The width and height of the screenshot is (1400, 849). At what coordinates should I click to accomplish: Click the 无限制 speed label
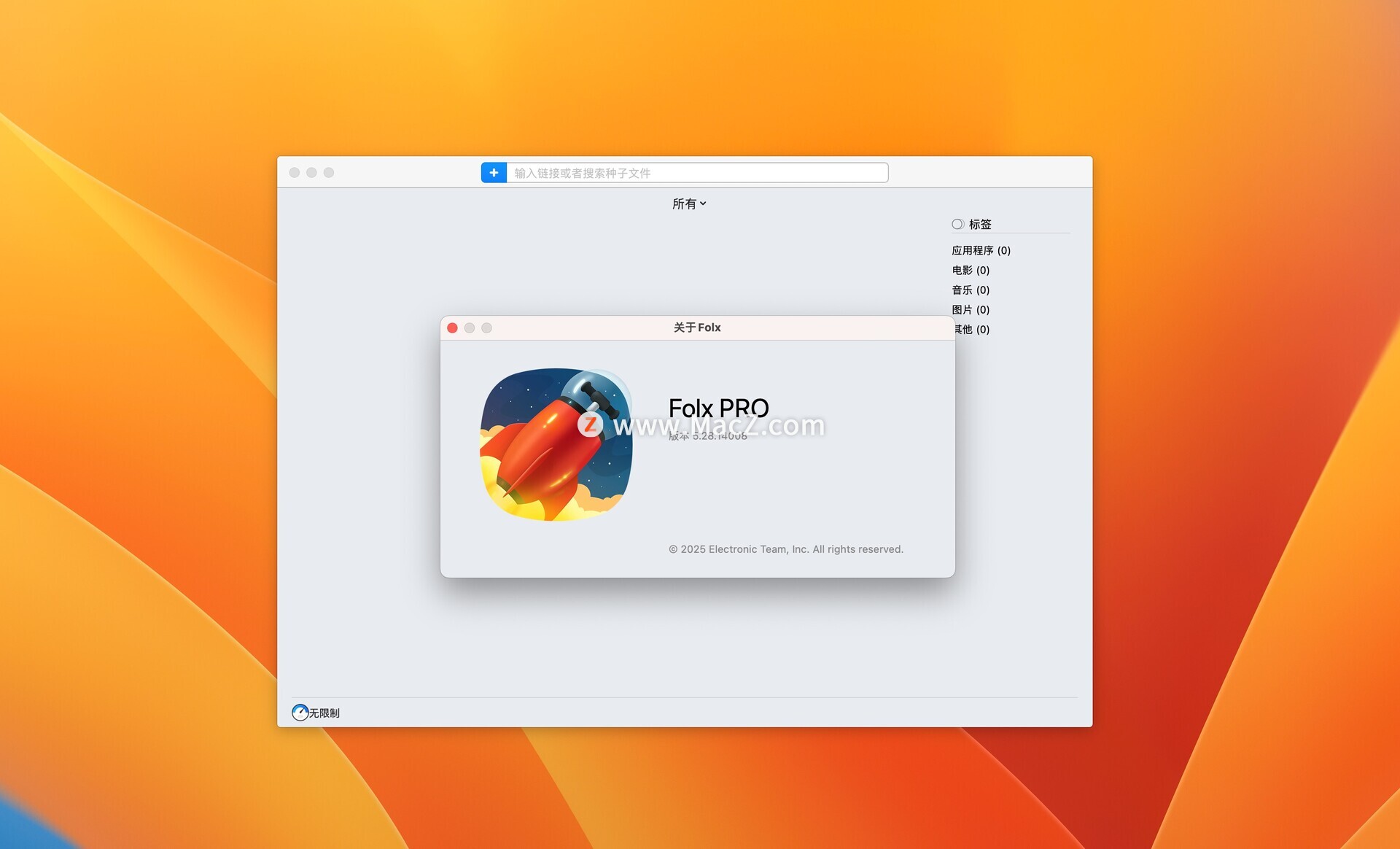tap(324, 713)
